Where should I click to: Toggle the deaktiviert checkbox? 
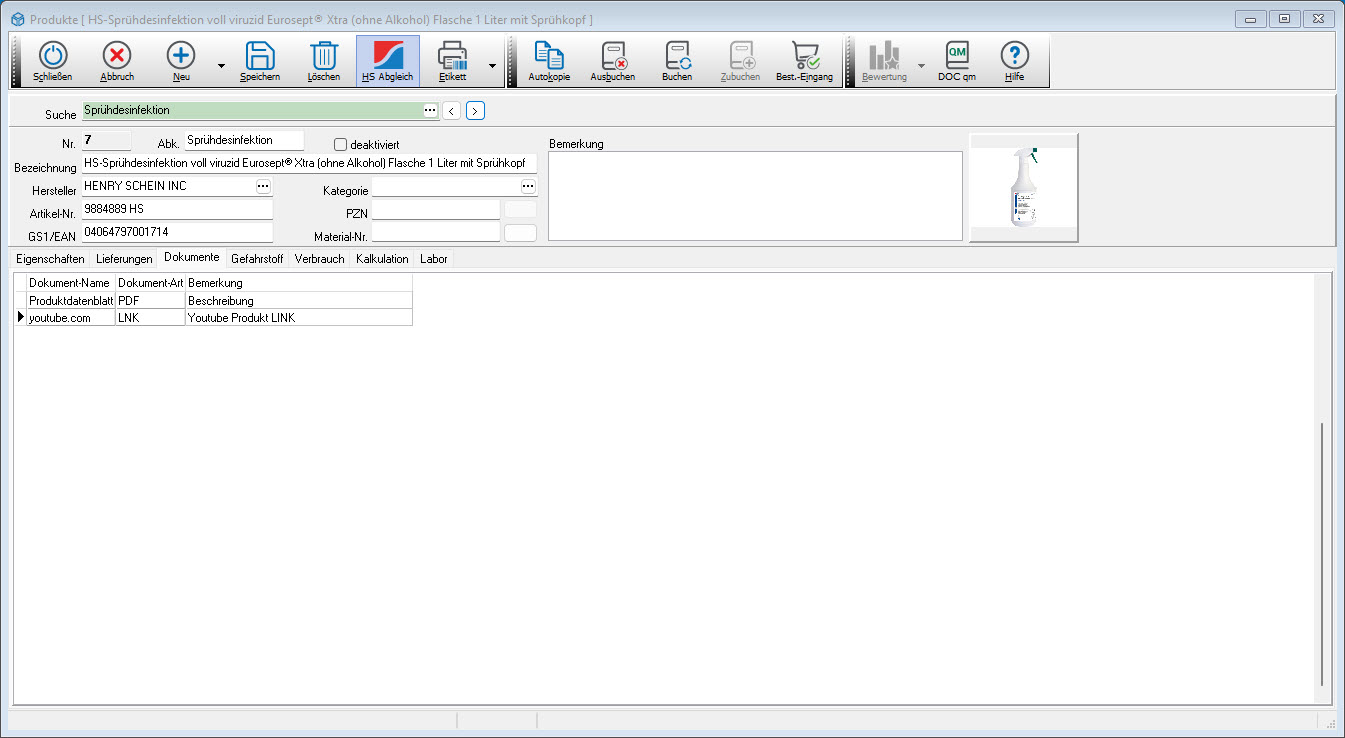point(340,145)
